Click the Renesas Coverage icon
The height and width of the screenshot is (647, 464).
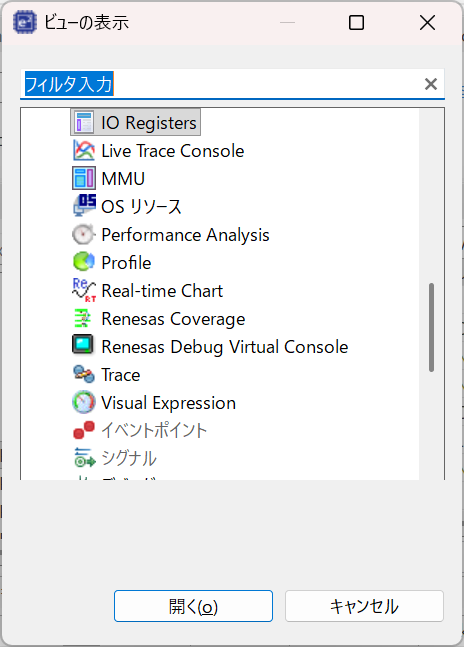pyautogui.click(x=83, y=319)
